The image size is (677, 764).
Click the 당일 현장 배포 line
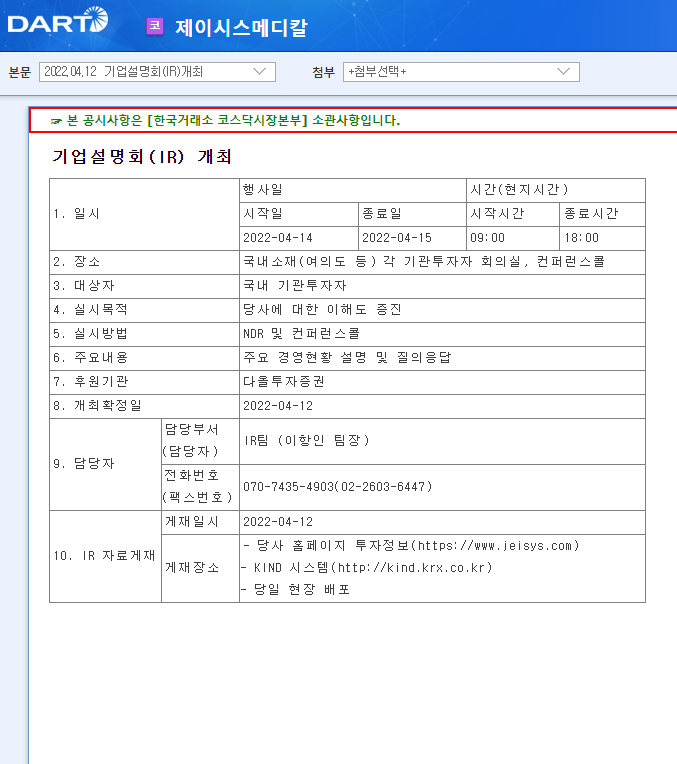coord(295,590)
